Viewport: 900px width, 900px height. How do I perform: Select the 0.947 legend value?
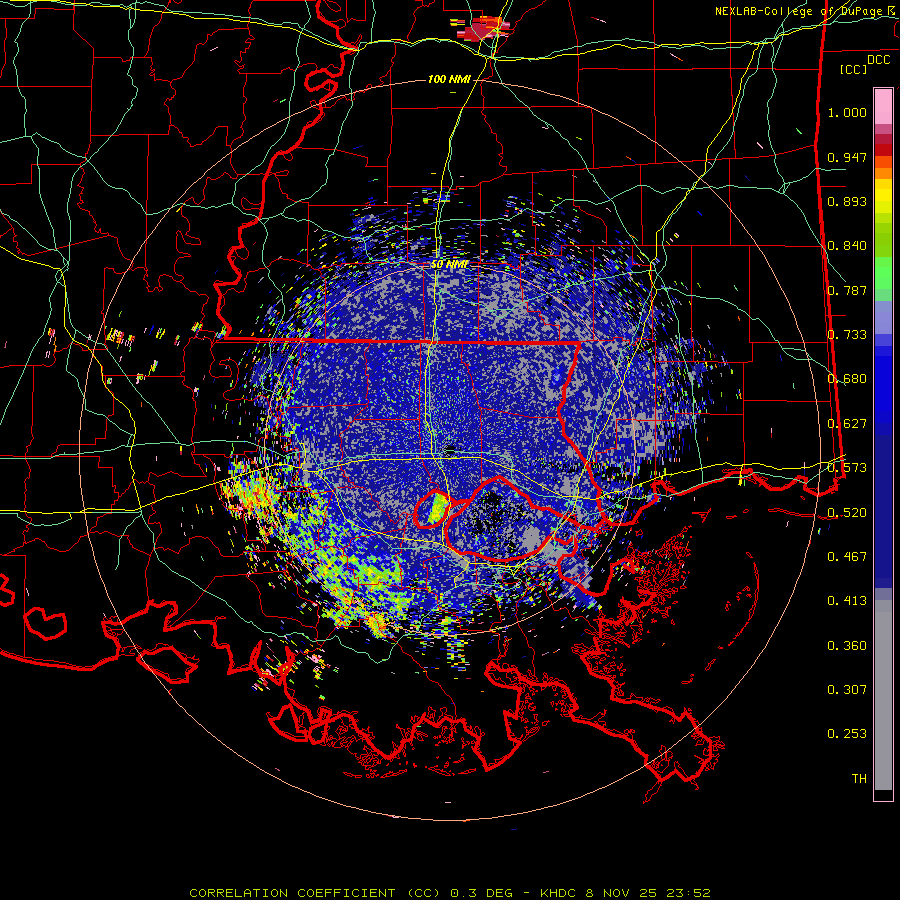847,157
